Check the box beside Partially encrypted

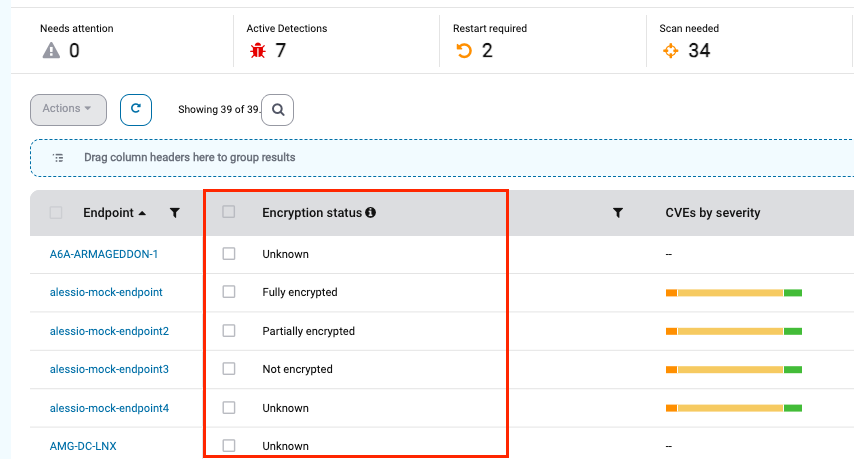(229, 331)
